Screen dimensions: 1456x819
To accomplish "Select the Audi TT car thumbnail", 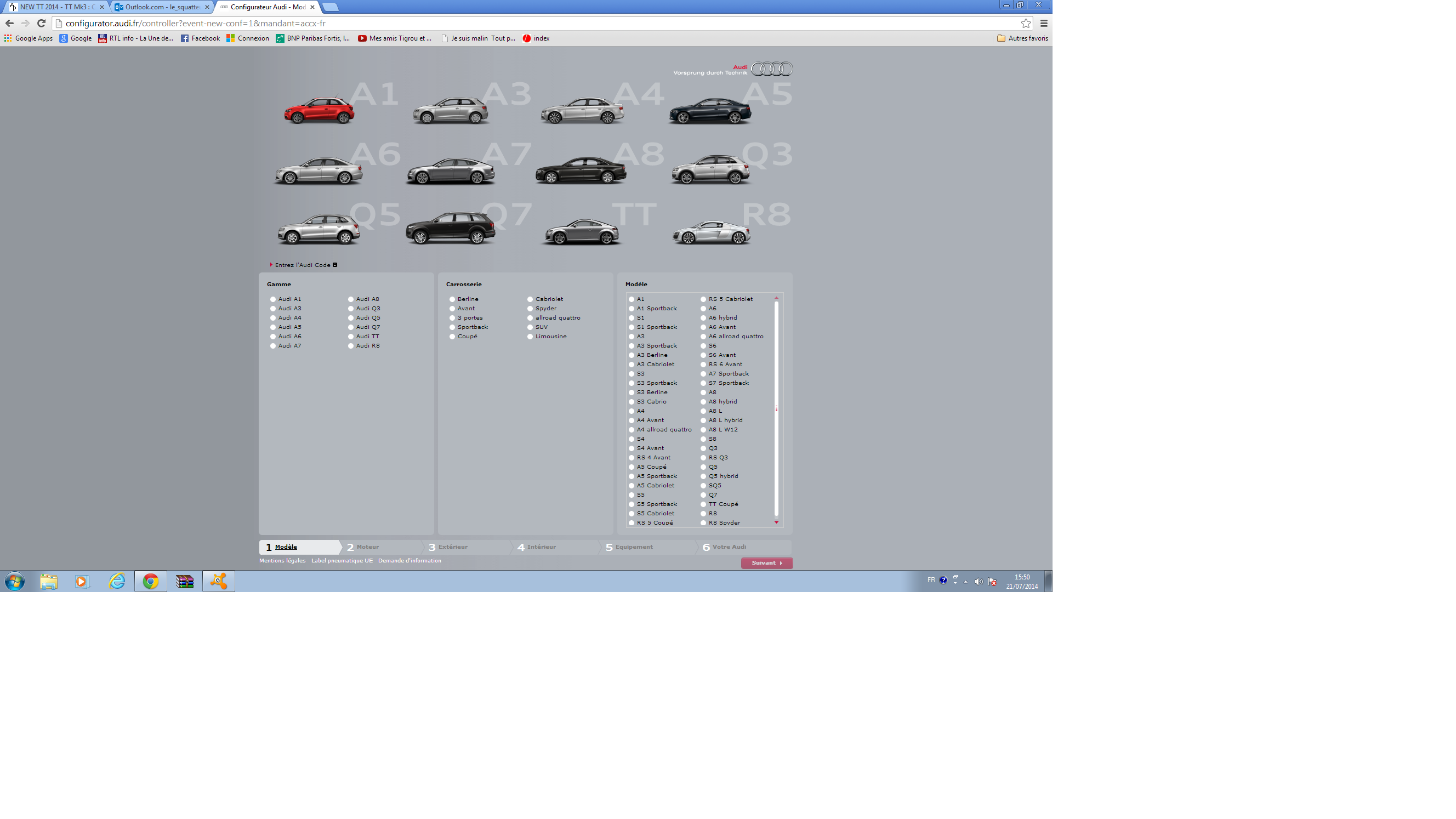I will click(582, 232).
